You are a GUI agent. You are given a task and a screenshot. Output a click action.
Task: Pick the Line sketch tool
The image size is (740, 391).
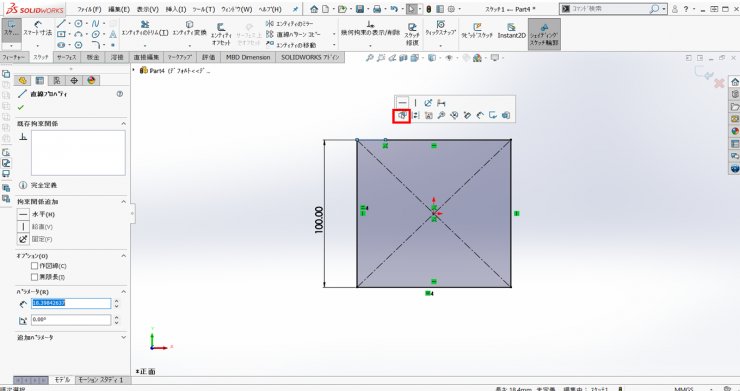(61, 24)
